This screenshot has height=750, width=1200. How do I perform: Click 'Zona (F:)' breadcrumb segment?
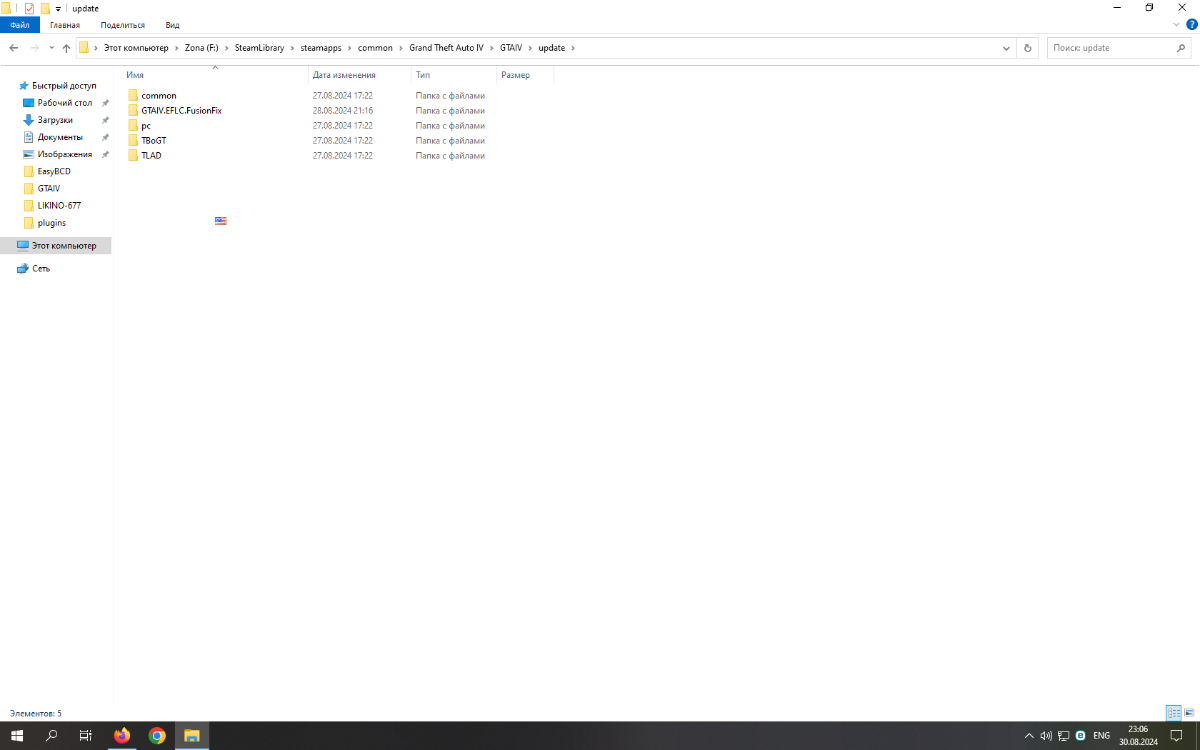pos(202,48)
